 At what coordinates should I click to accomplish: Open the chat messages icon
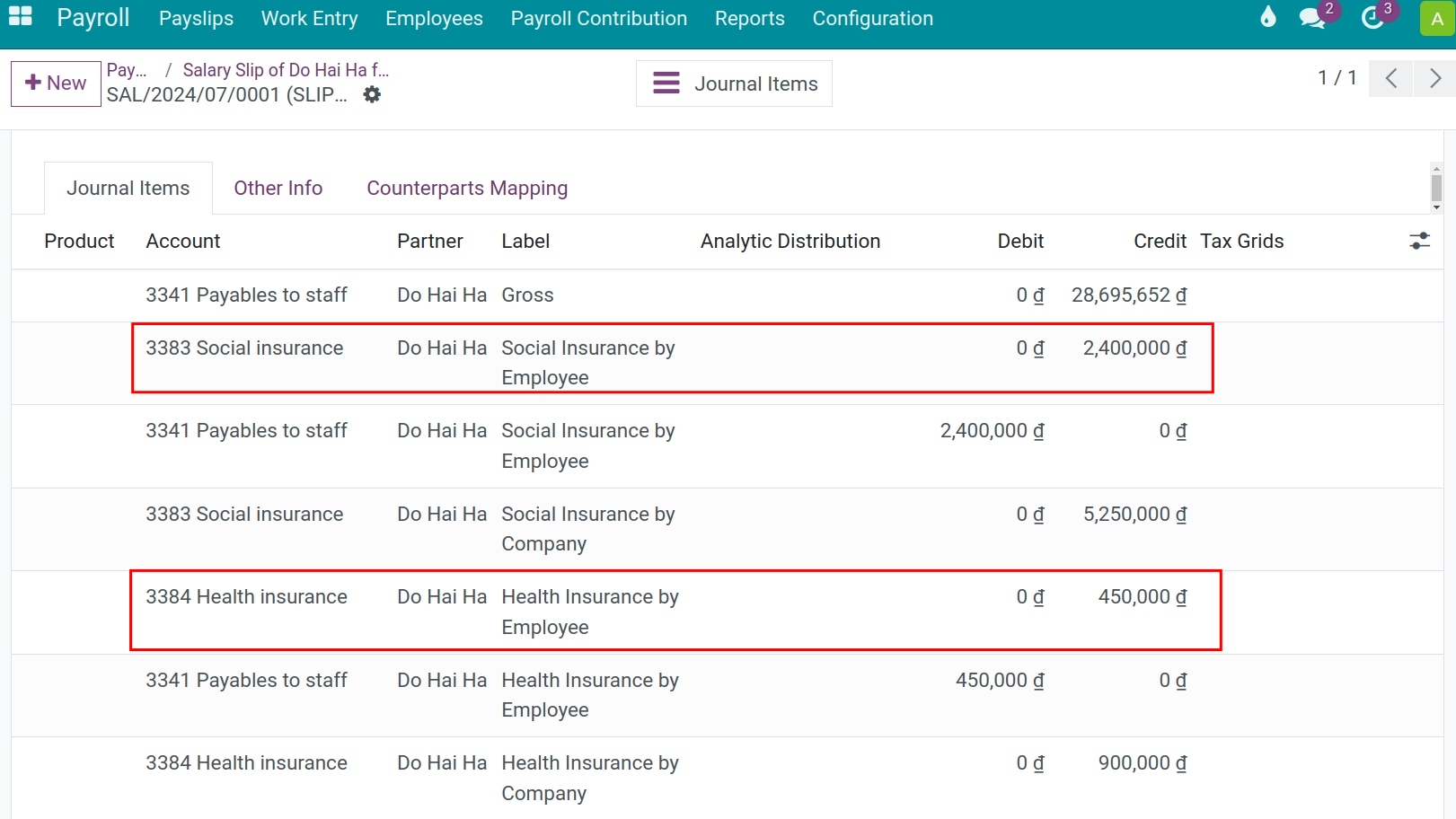coord(1312,18)
